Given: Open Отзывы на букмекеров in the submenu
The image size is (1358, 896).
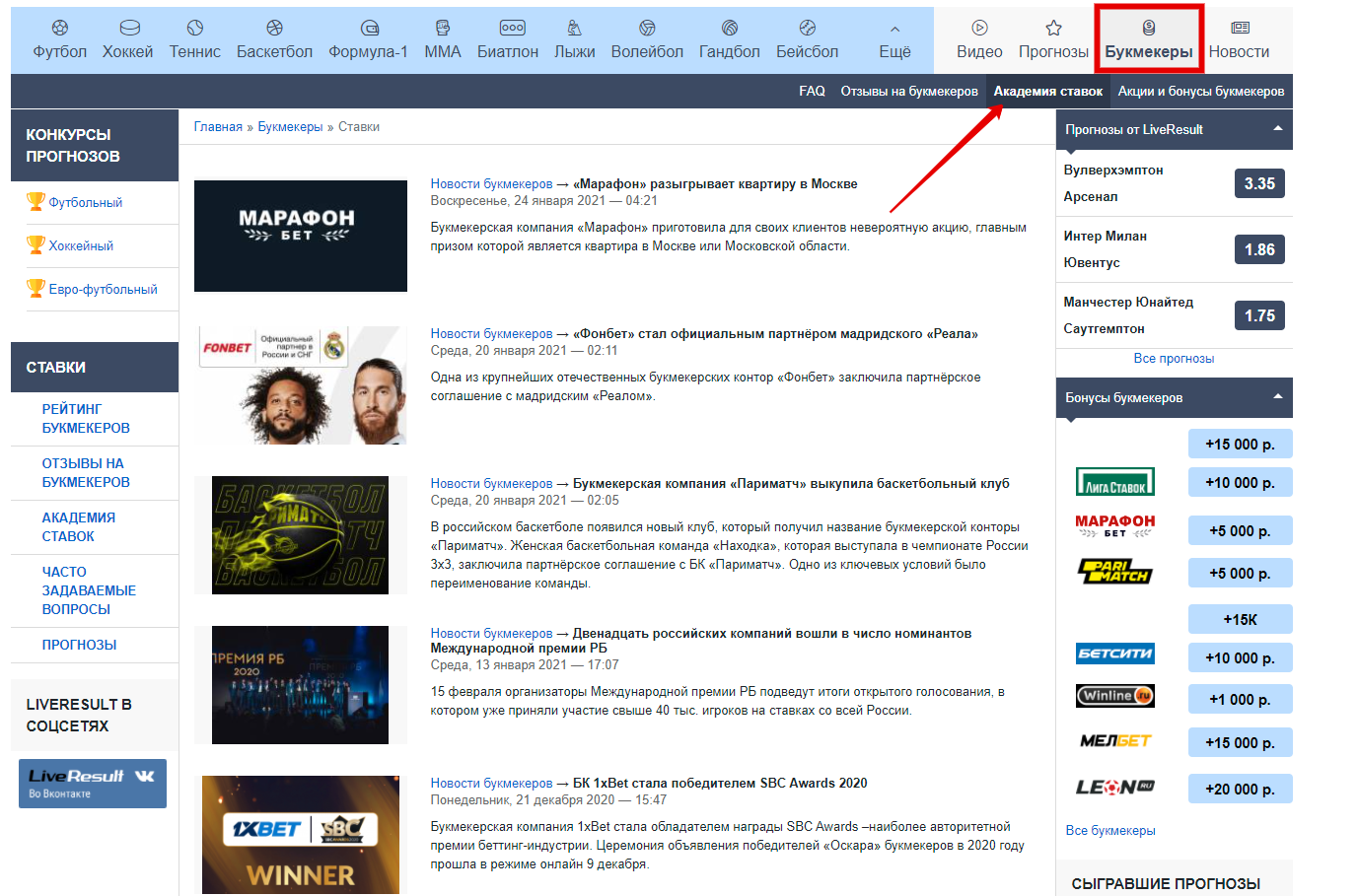Looking at the screenshot, I should pos(908,91).
